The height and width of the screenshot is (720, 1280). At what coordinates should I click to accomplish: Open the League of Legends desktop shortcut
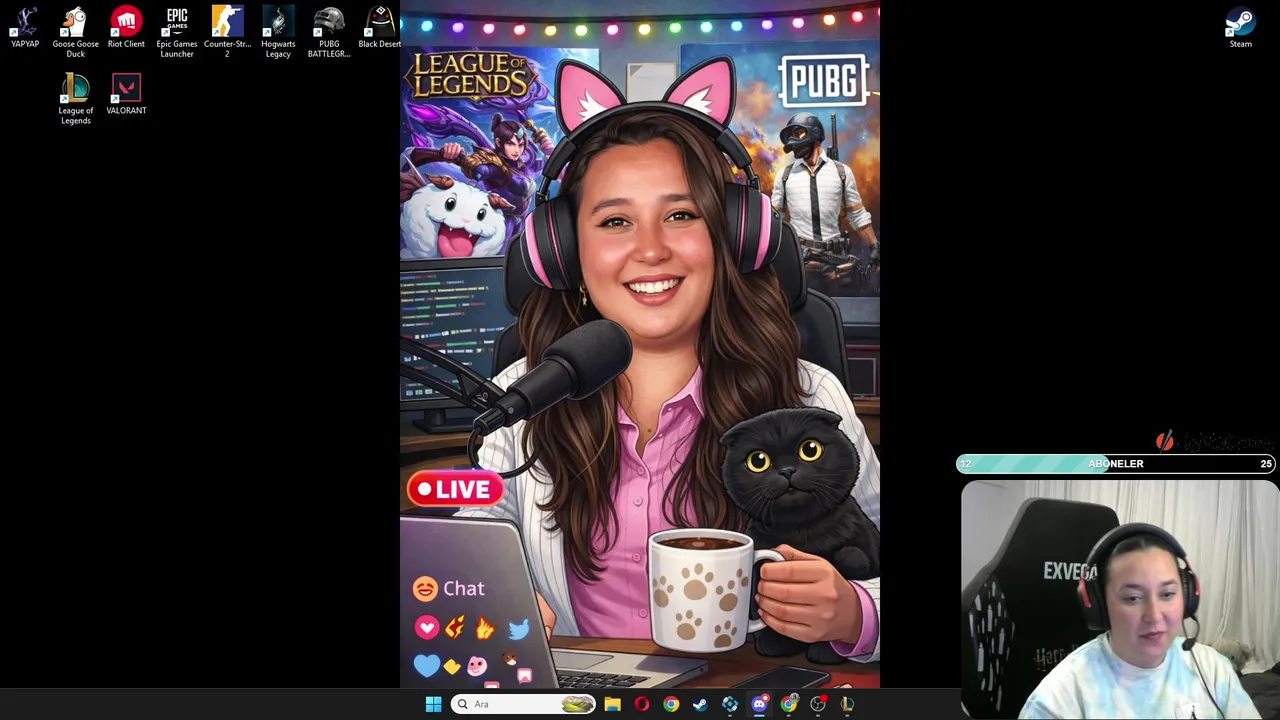pos(76,99)
